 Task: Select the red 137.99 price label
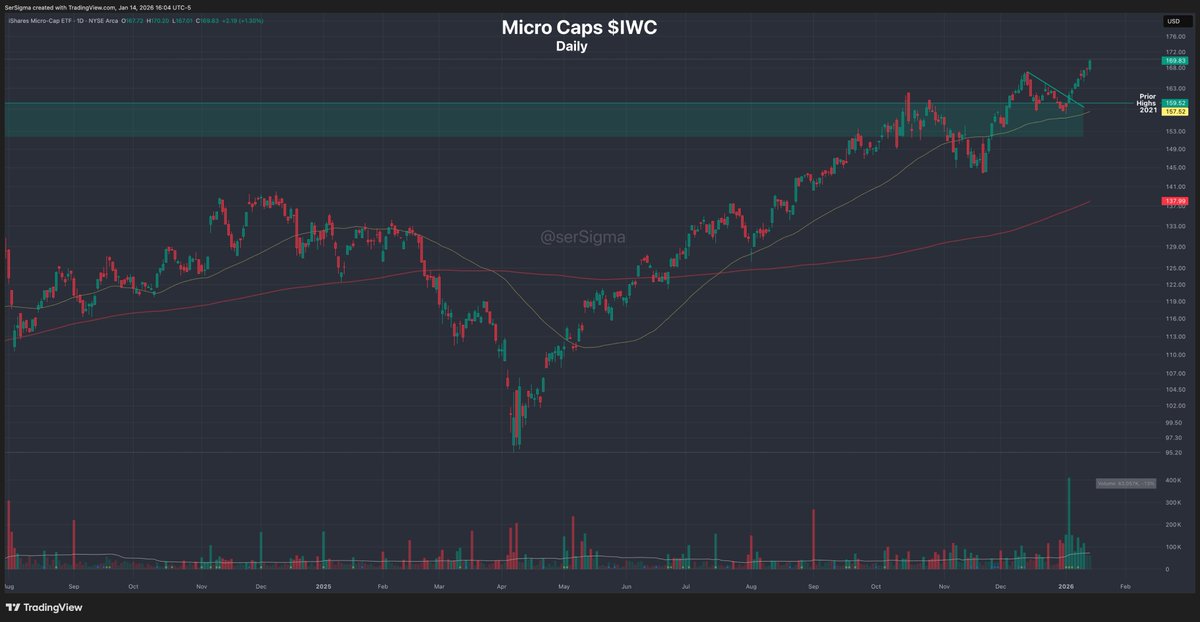point(1174,201)
